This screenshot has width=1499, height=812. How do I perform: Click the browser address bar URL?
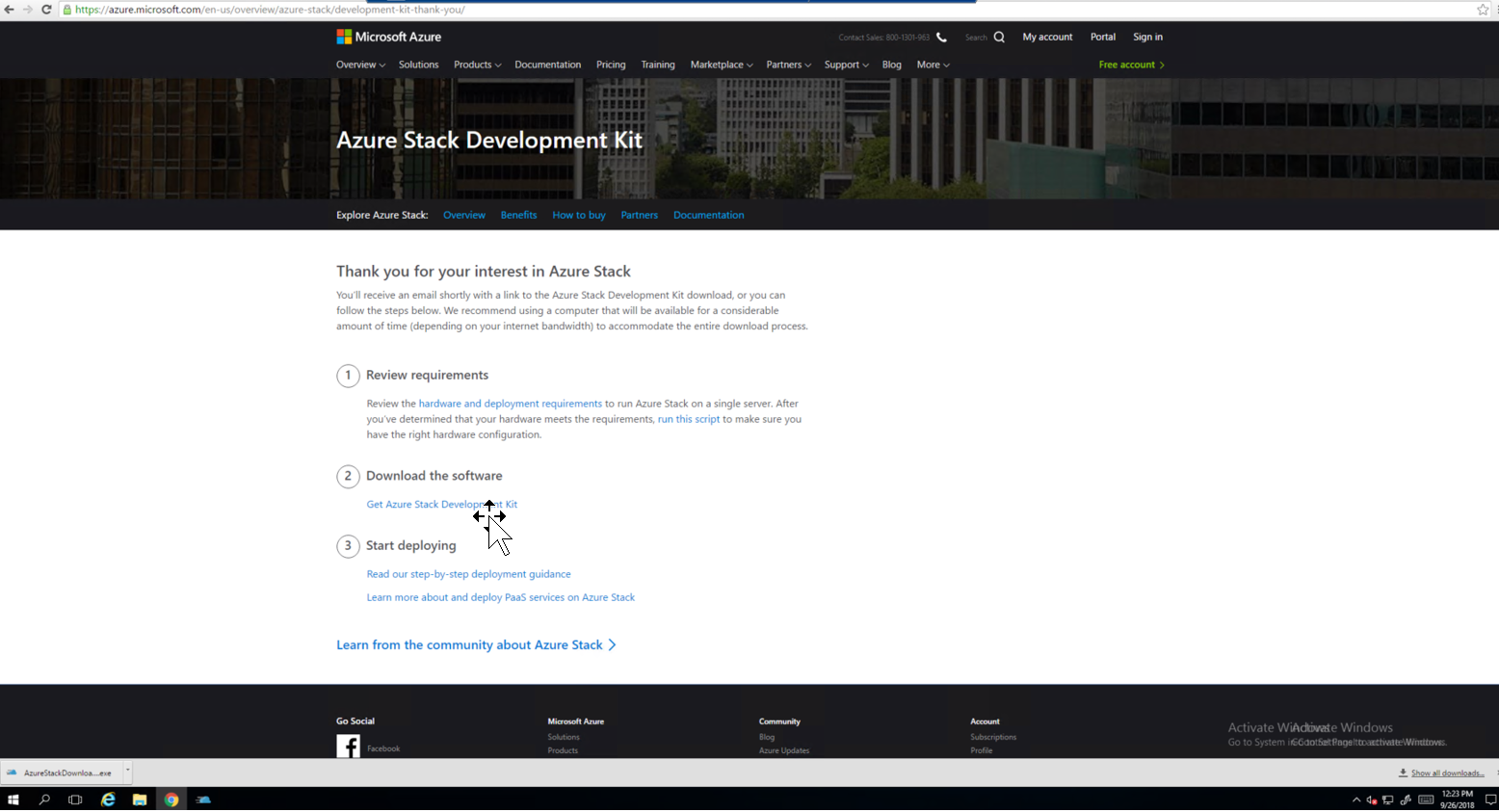point(270,10)
